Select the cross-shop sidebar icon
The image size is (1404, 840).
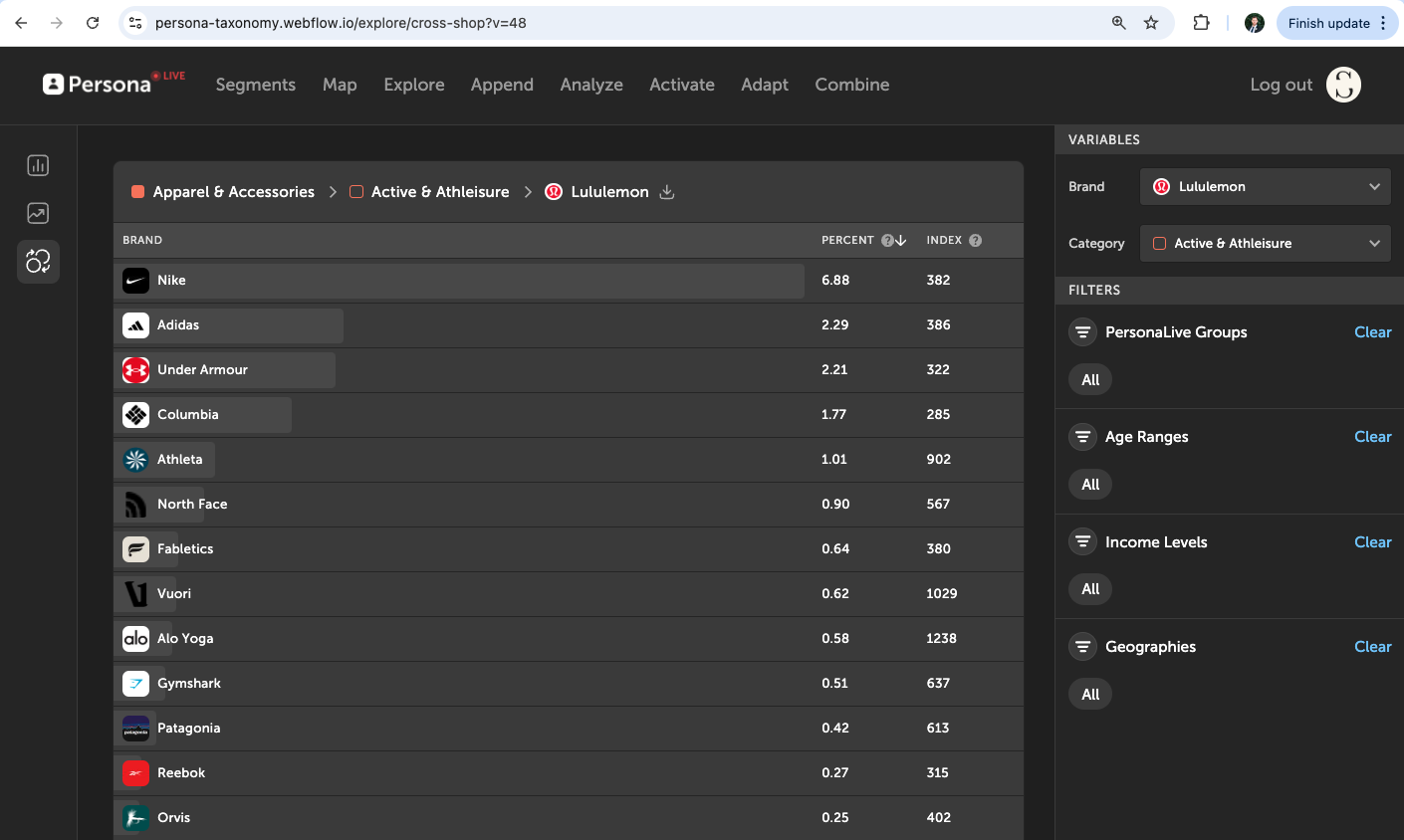pyautogui.click(x=38, y=262)
